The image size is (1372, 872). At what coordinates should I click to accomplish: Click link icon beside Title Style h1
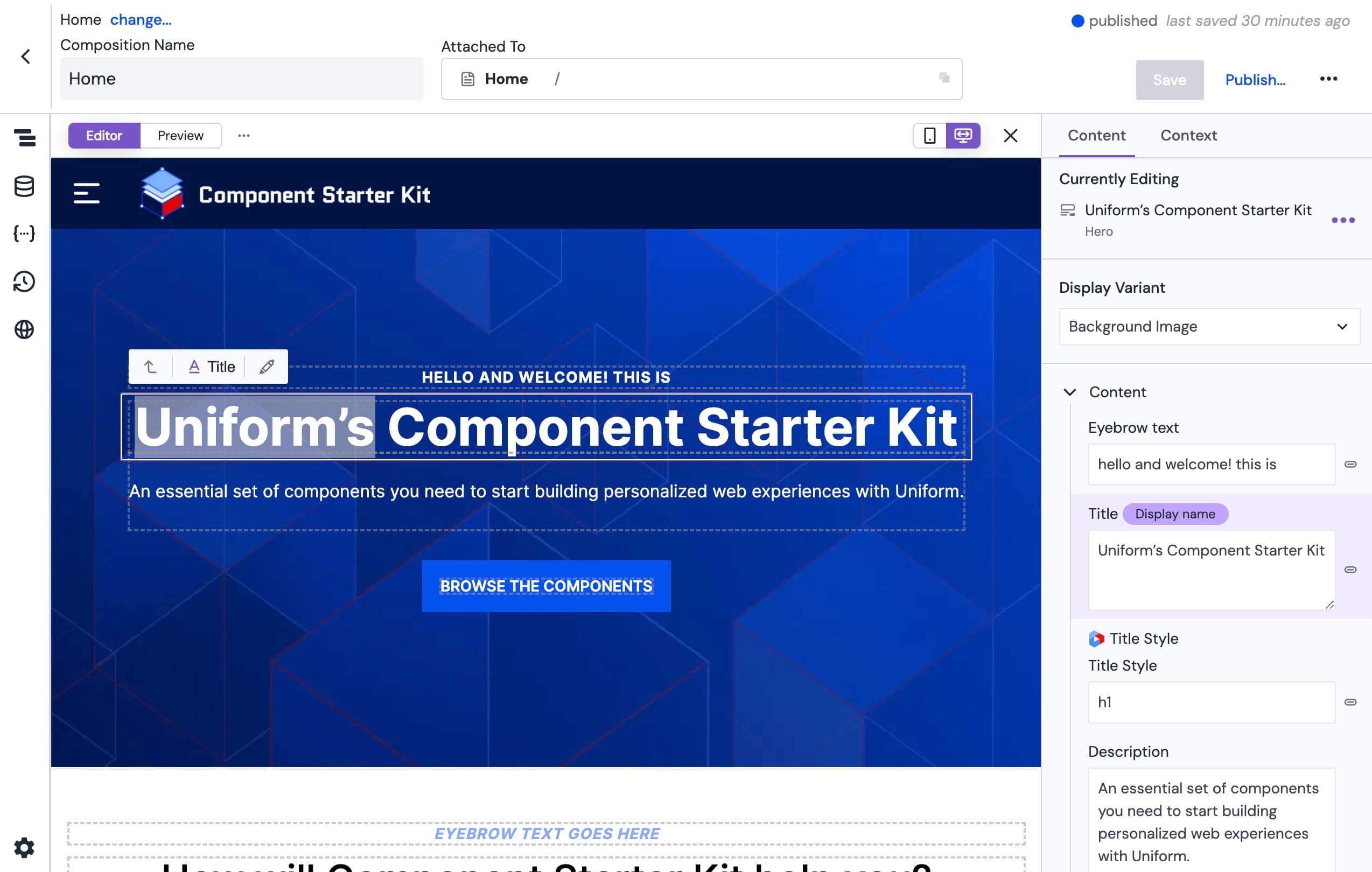click(x=1350, y=702)
